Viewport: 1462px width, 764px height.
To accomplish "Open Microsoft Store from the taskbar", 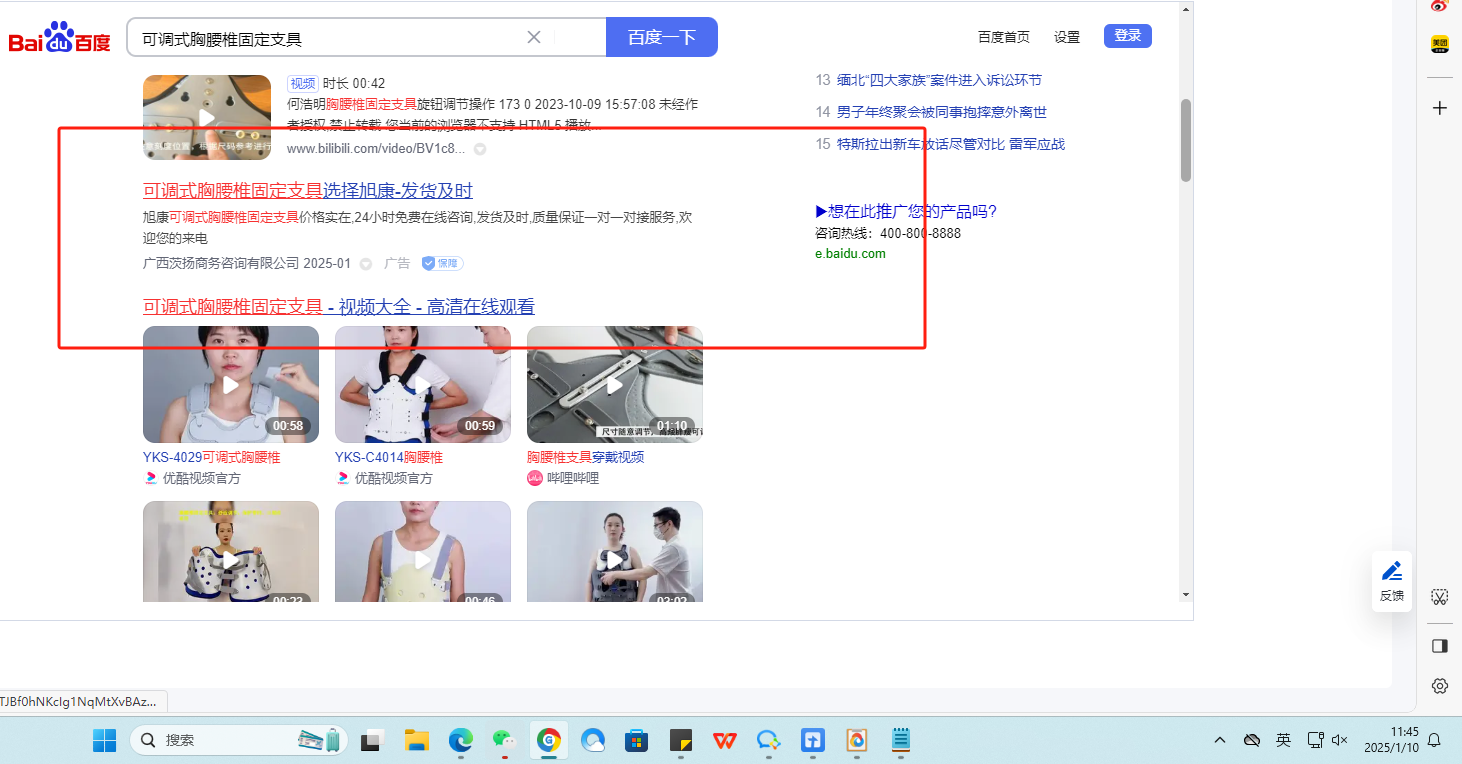I will tap(636, 741).
